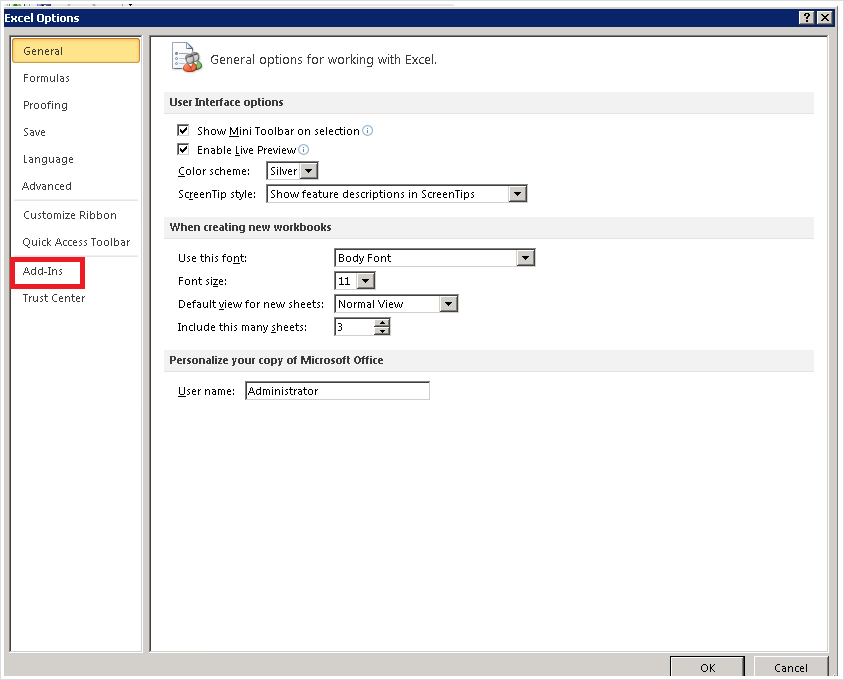
Task: Open the Font size dropdown
Action: [x=365, y=281]
